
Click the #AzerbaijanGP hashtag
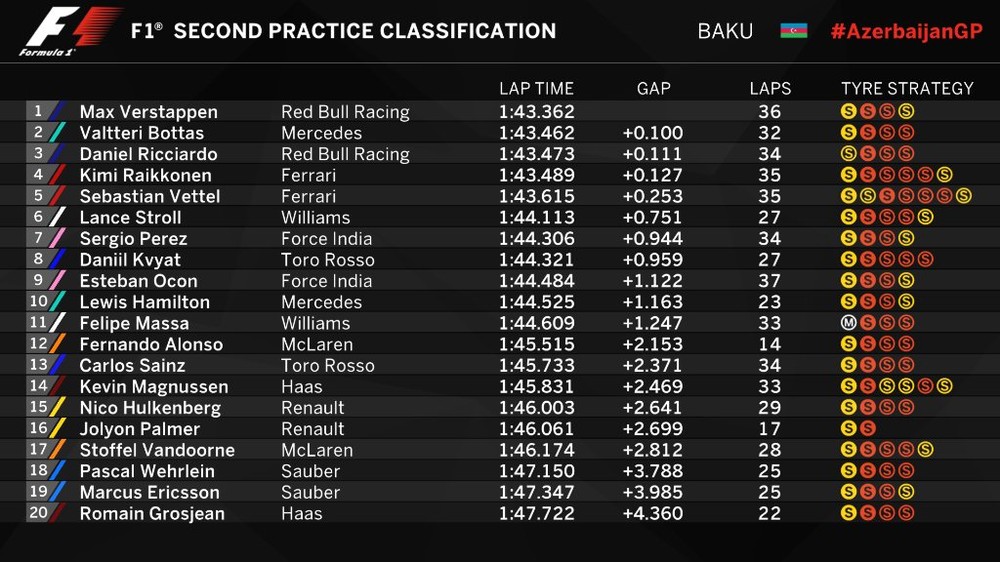pos(906,31)
